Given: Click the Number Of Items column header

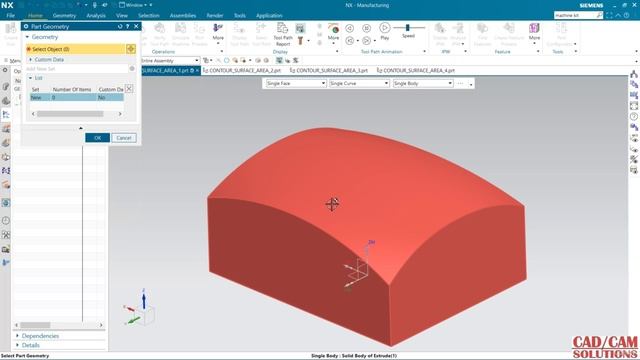Looking at the screenshot, I should click(x=72, y=89).
